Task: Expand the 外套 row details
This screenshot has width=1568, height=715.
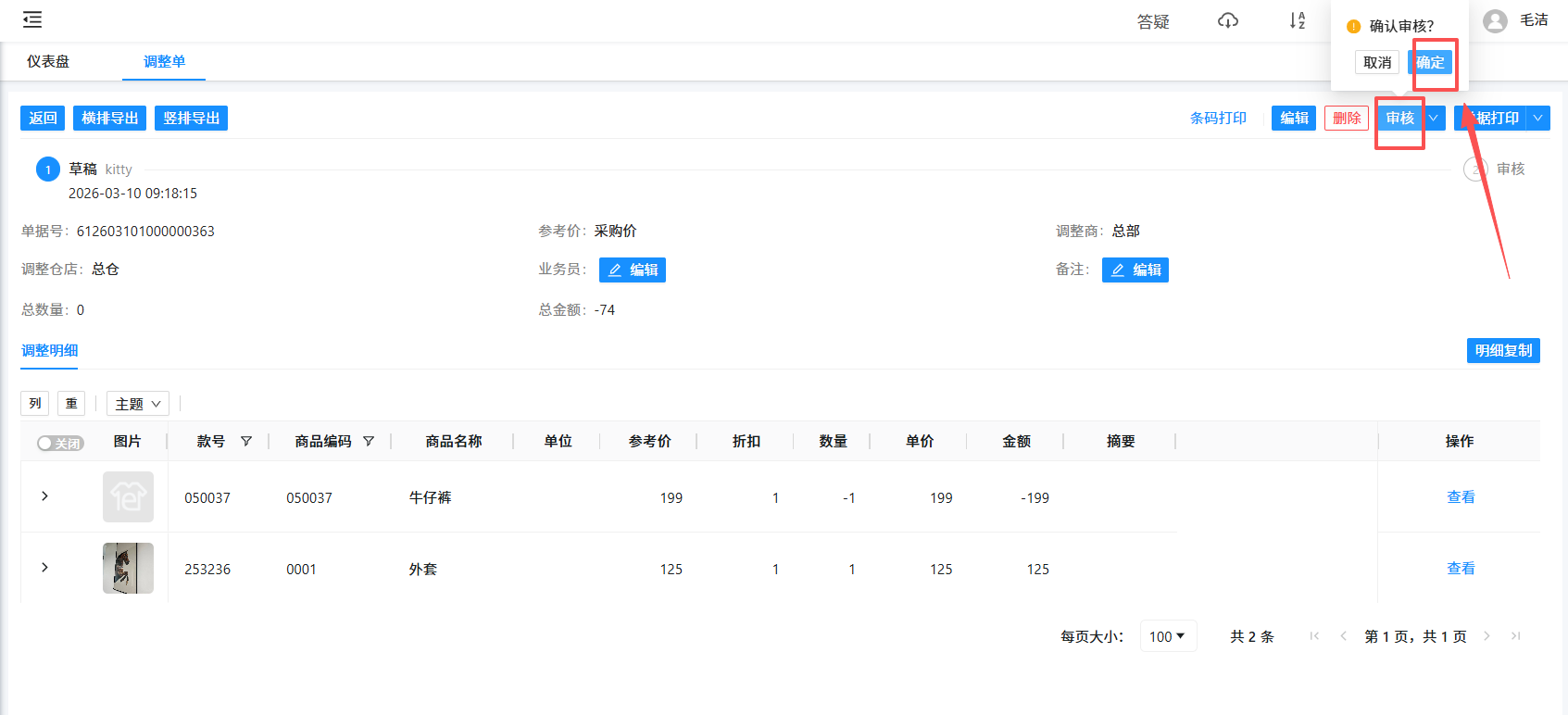Action: [x=44, y=568]
